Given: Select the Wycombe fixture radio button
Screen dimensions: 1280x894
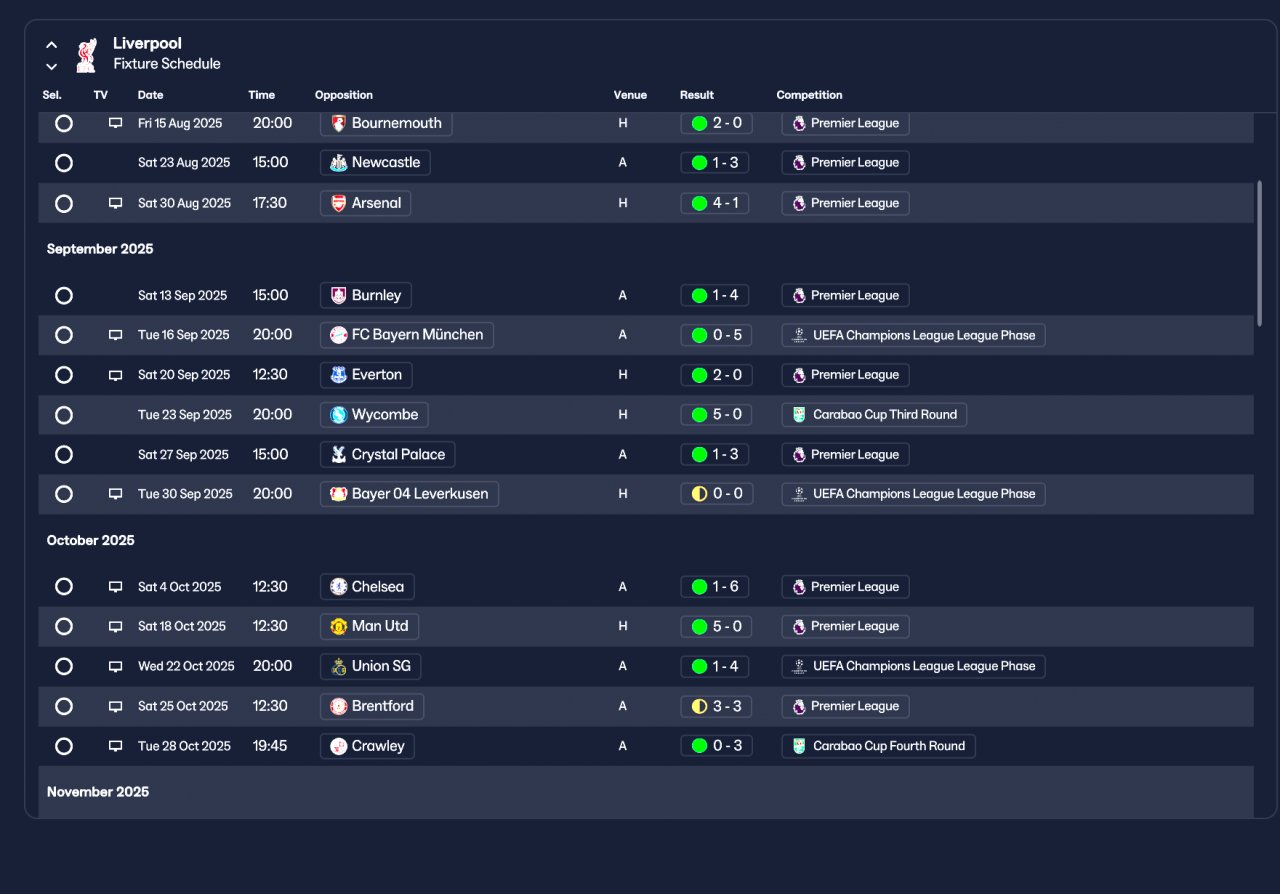Looking at the screenshot, I should [64, 415].
